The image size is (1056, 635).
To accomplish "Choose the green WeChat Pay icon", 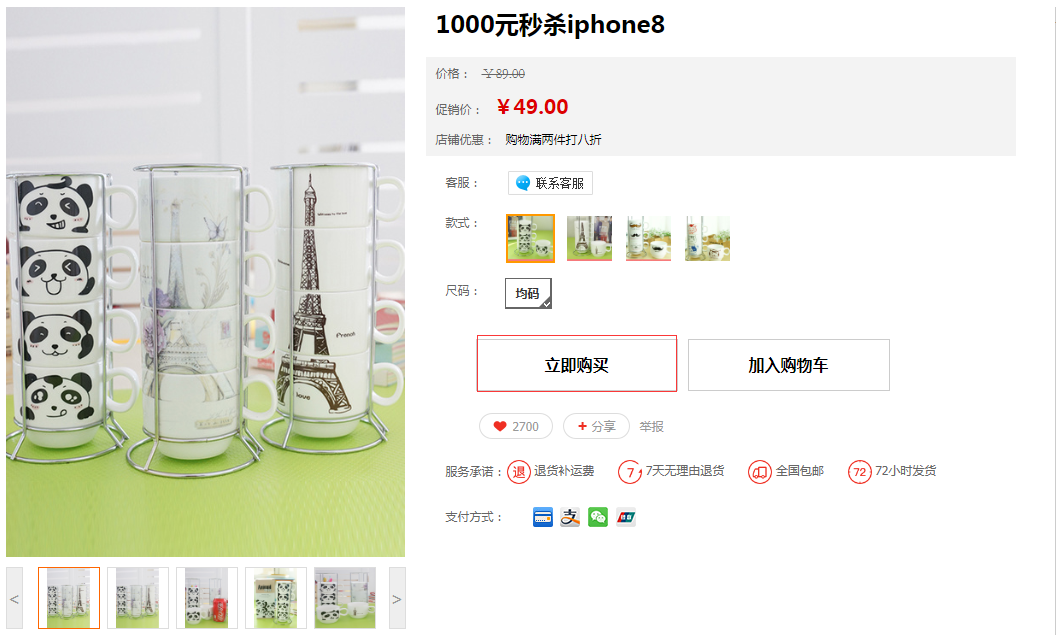I will pyautogui.click(x=597, y=517).
